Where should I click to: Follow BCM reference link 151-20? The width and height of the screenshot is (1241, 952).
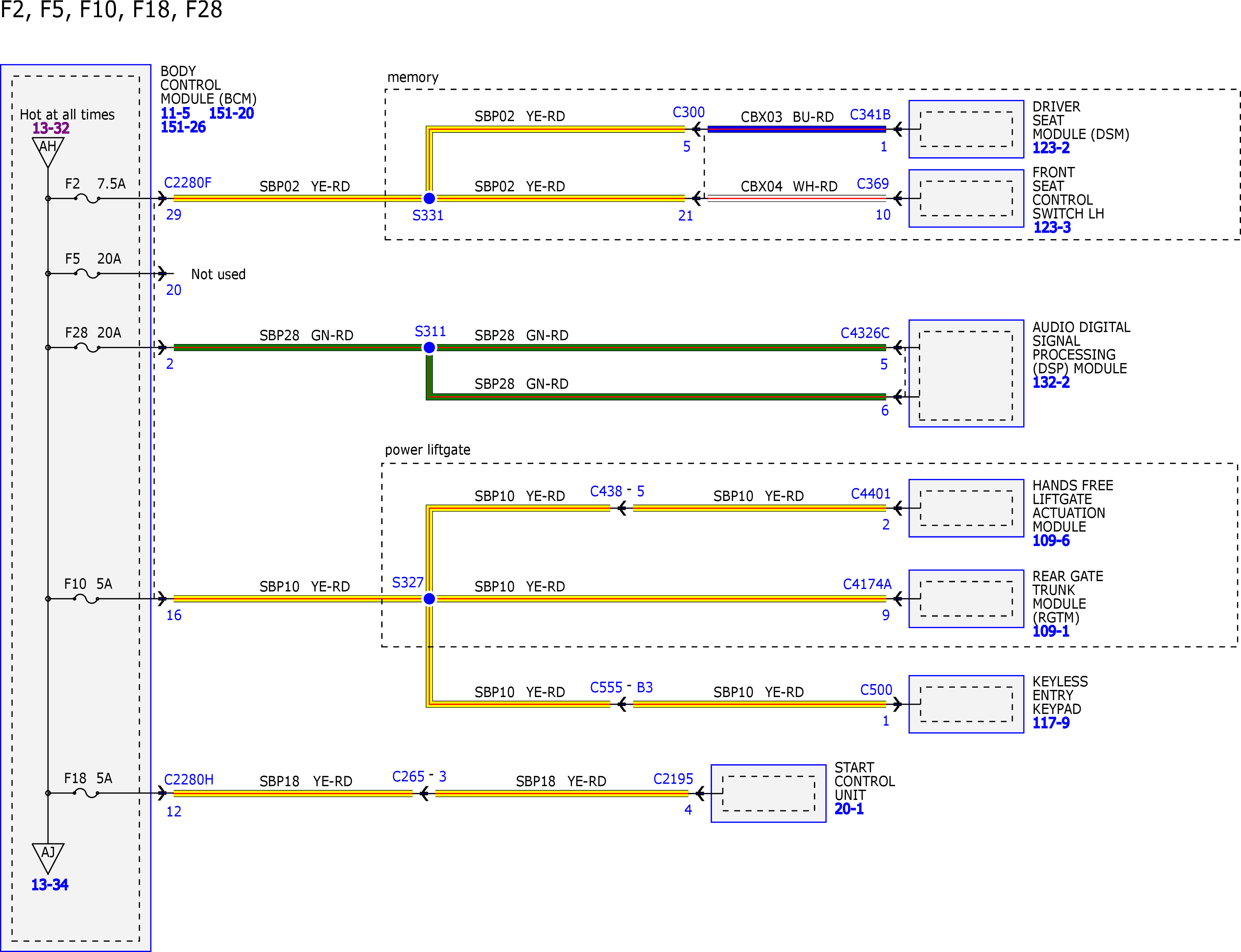point(231,113)
